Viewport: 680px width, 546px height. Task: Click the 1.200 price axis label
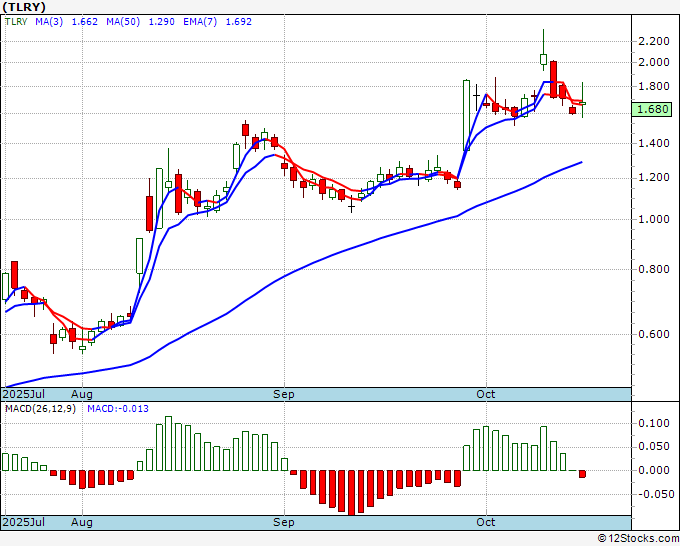pos(654,177)
